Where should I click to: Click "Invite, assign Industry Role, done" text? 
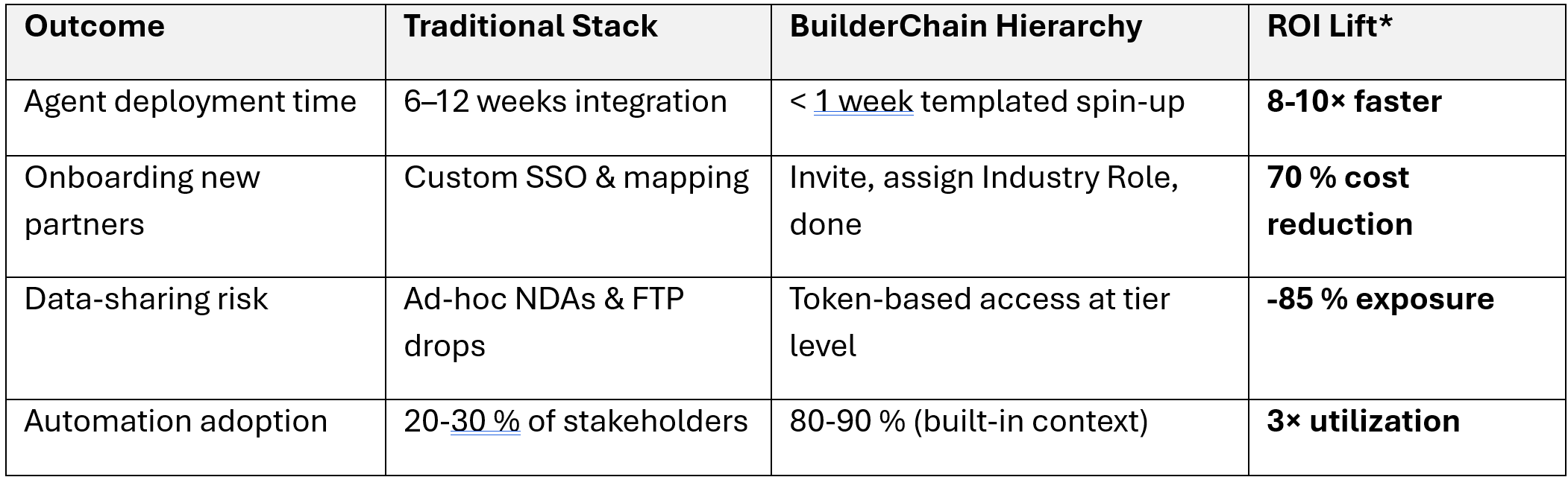click(983, 179)
